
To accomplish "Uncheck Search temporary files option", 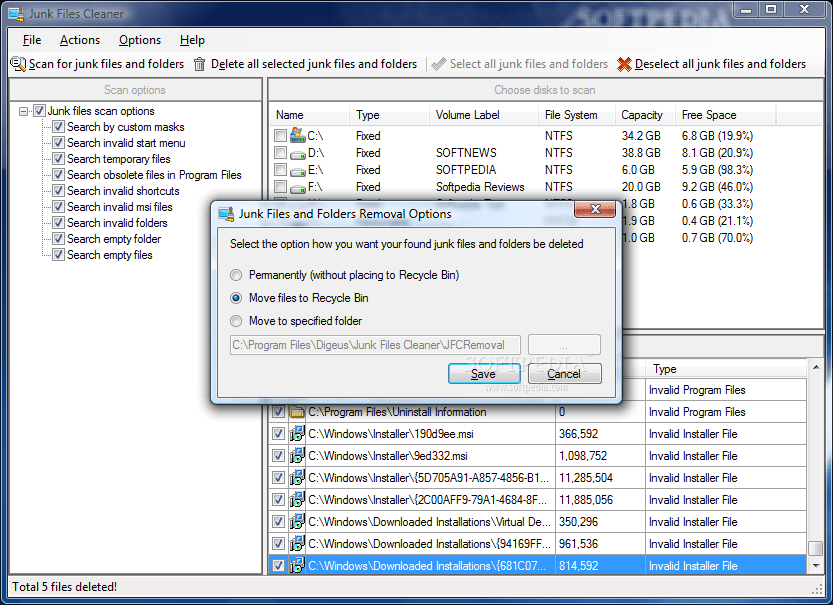I will pos(58,159).
